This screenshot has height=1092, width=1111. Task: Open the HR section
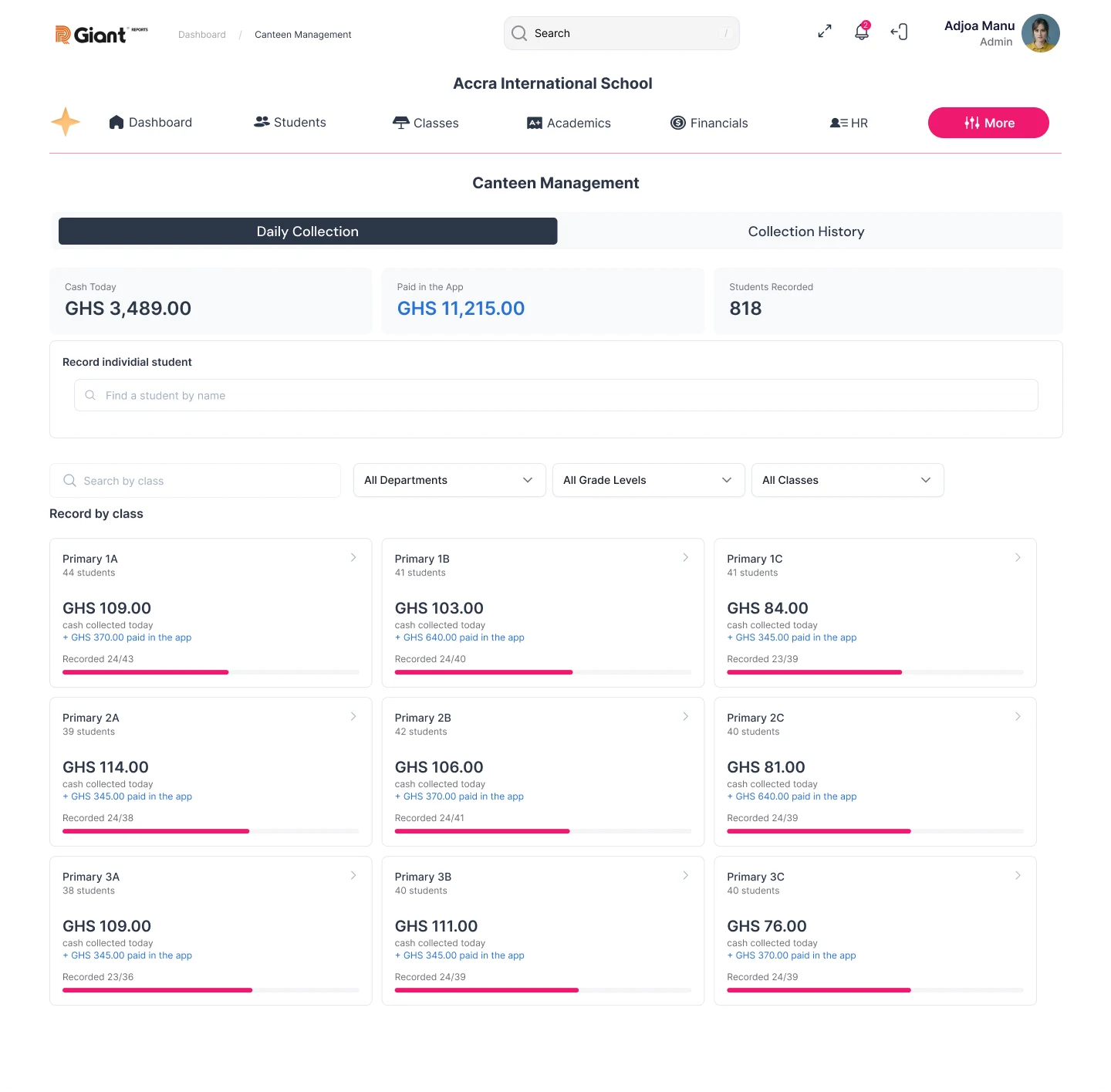[849, 123]
